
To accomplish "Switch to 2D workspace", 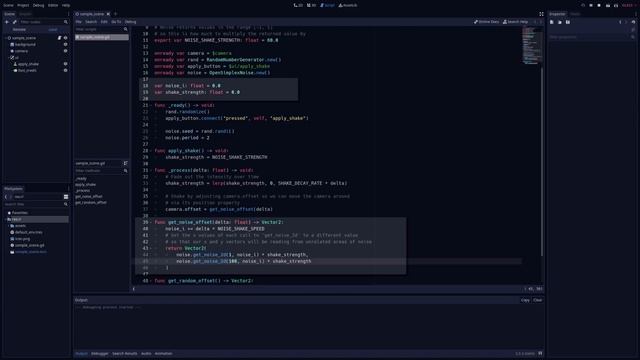I will coord(298,5).
